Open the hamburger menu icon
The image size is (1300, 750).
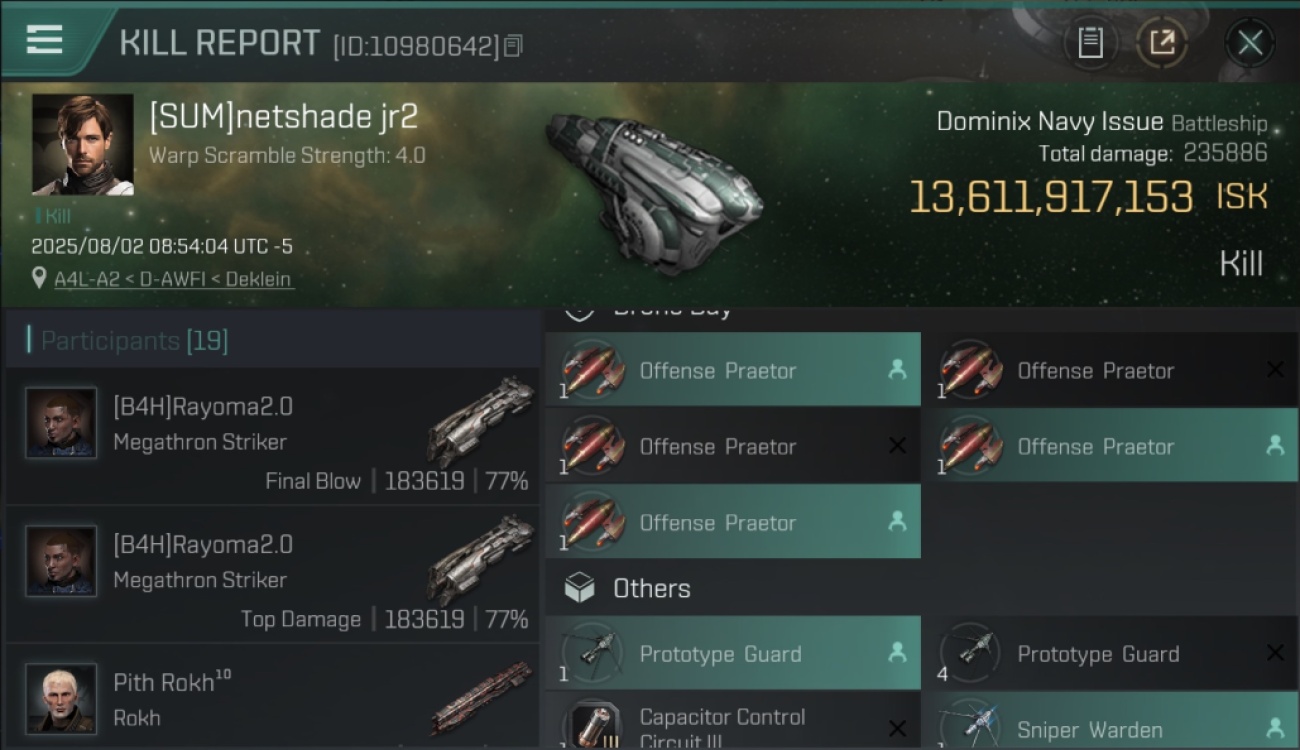click(x=44, y=40)
